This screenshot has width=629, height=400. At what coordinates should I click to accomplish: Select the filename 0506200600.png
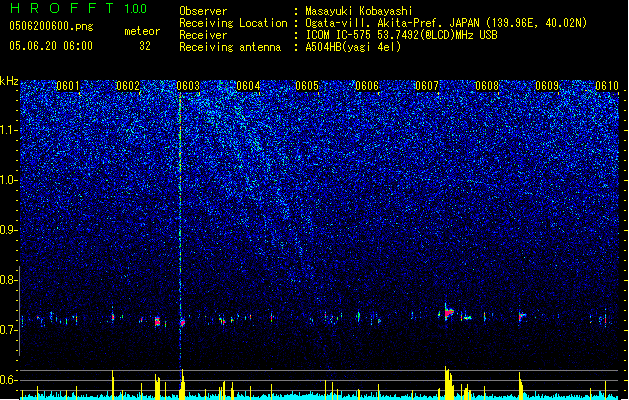tap(51, 26)
